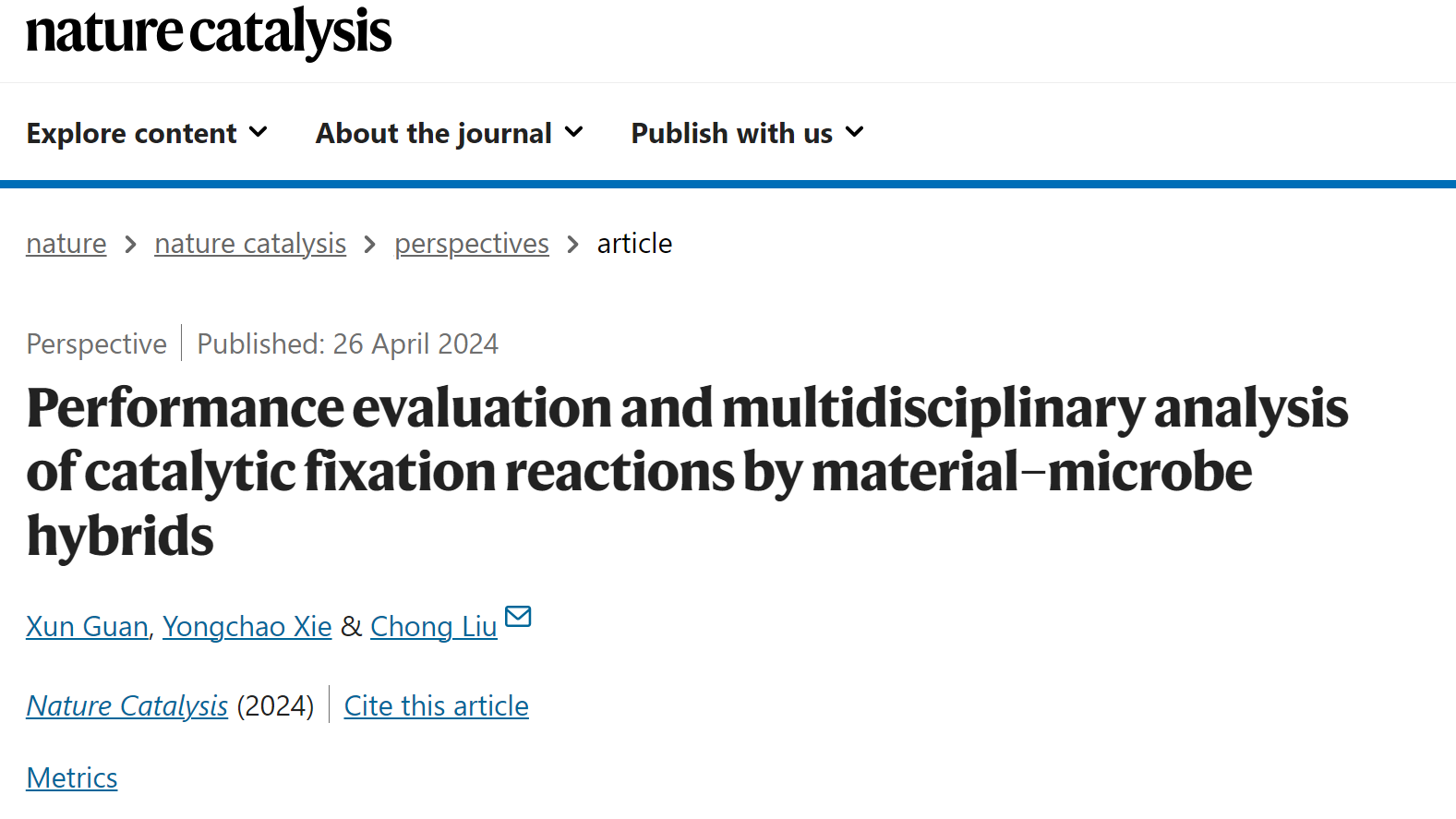Click the breadcrumb arrow after perspectives
This screenshot has width=1456, height=819.
[x=572, y=245]
